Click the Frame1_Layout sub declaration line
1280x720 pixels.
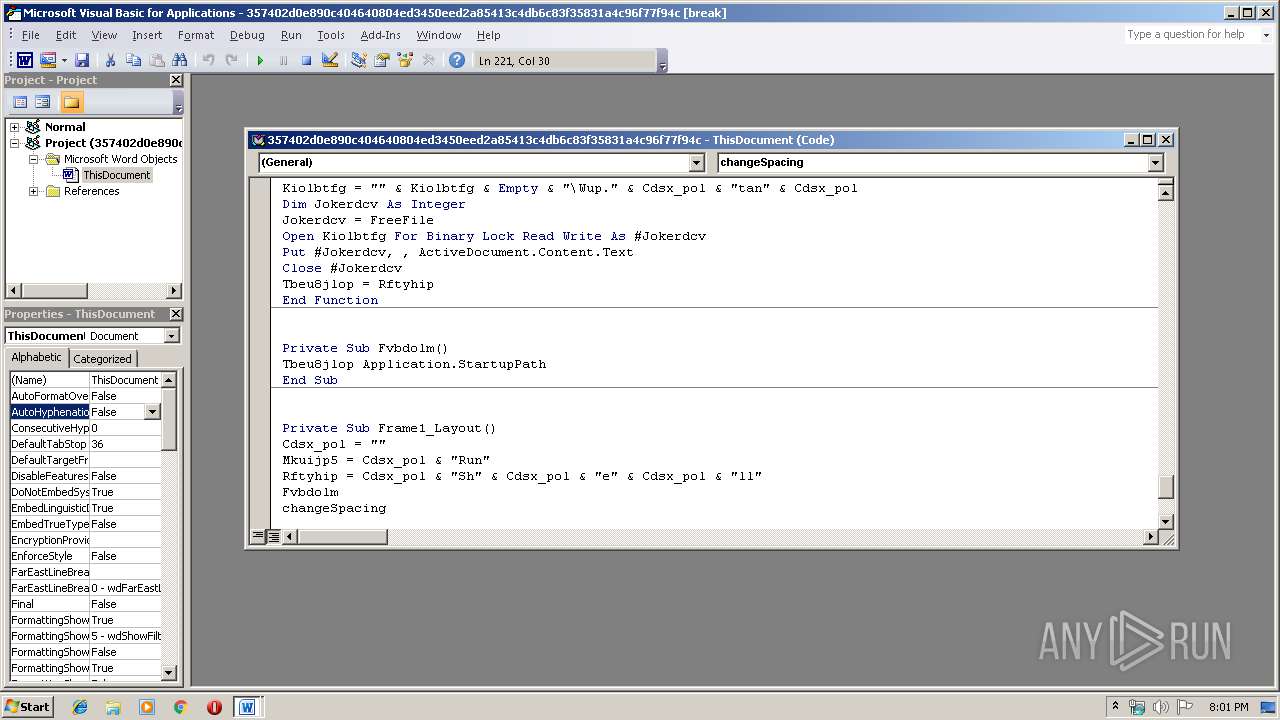click(x=389, y=428)
